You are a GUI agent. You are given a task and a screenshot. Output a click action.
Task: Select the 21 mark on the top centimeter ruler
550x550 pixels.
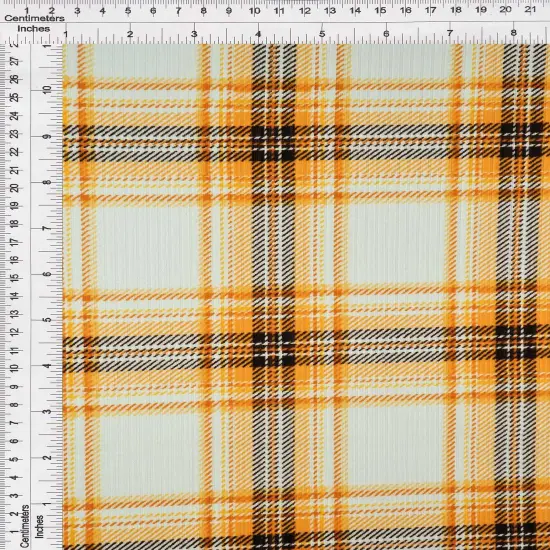point(530,10)
